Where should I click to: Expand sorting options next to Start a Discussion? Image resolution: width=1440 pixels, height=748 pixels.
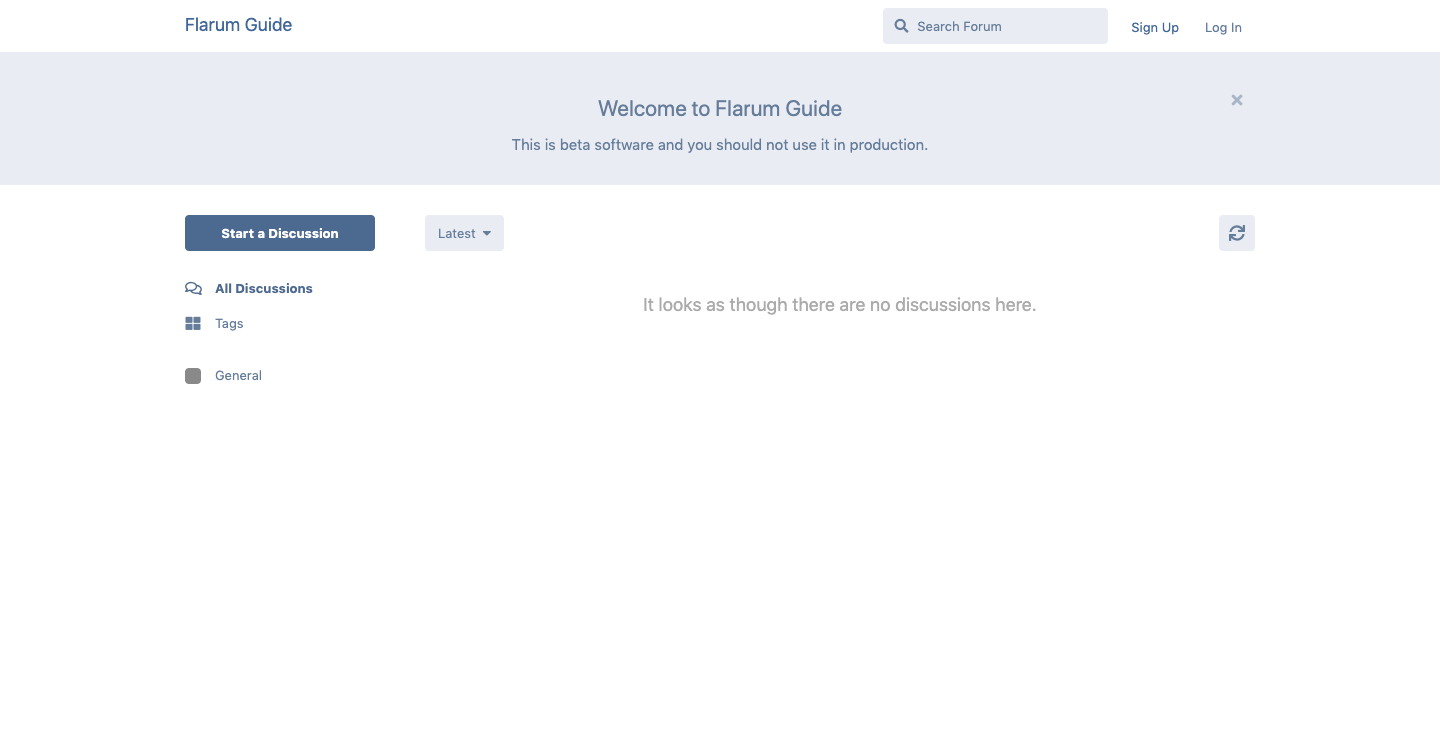(x=463, y=232)
